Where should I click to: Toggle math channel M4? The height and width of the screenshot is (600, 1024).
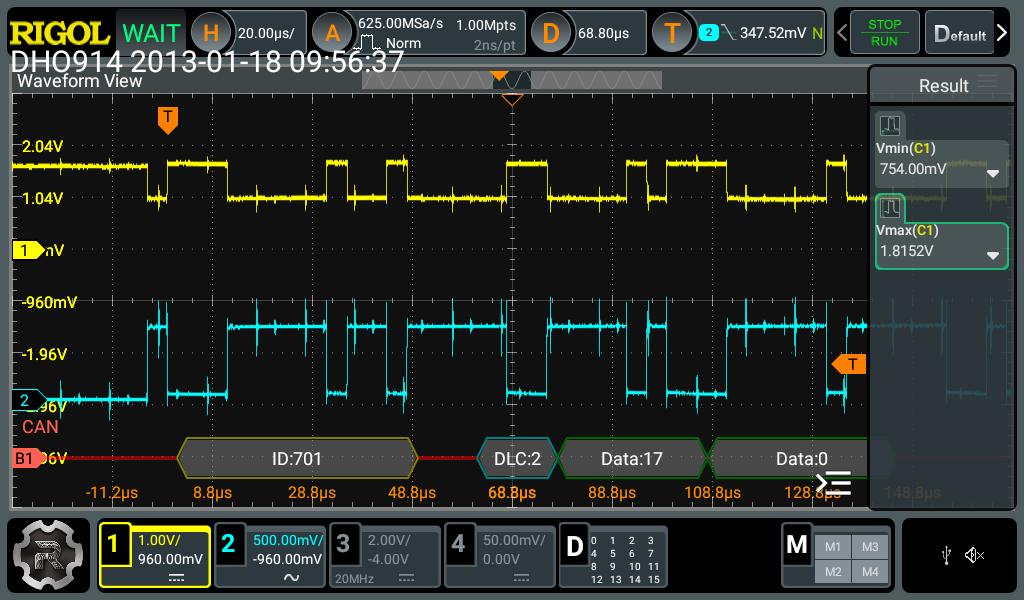point(870,572)
